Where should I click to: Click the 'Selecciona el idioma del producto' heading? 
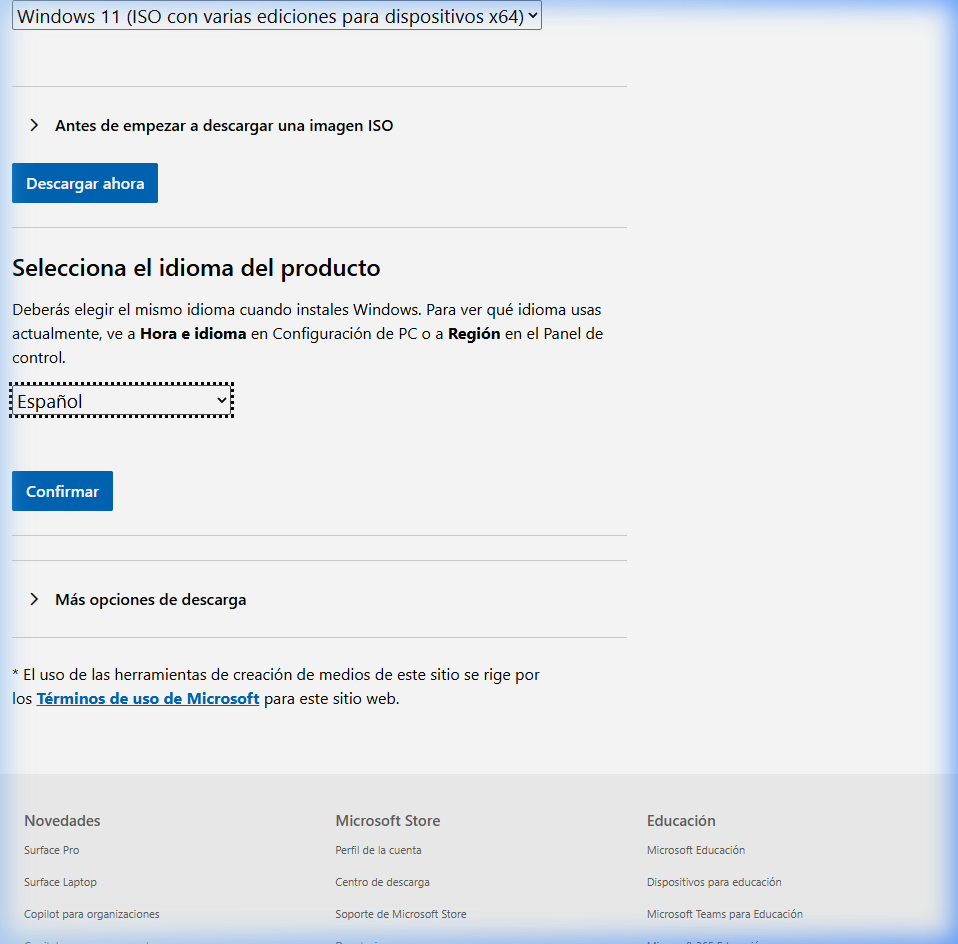coord(196,268)
